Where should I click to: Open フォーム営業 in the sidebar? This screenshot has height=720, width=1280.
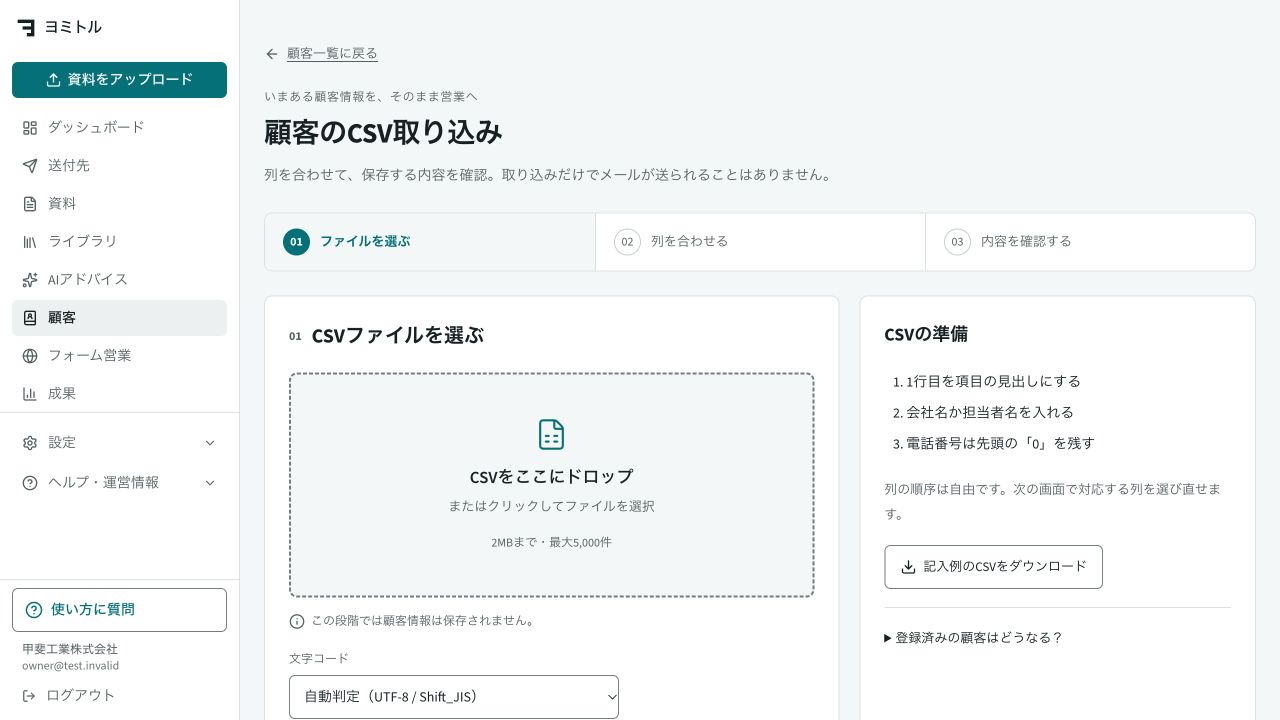120,356
